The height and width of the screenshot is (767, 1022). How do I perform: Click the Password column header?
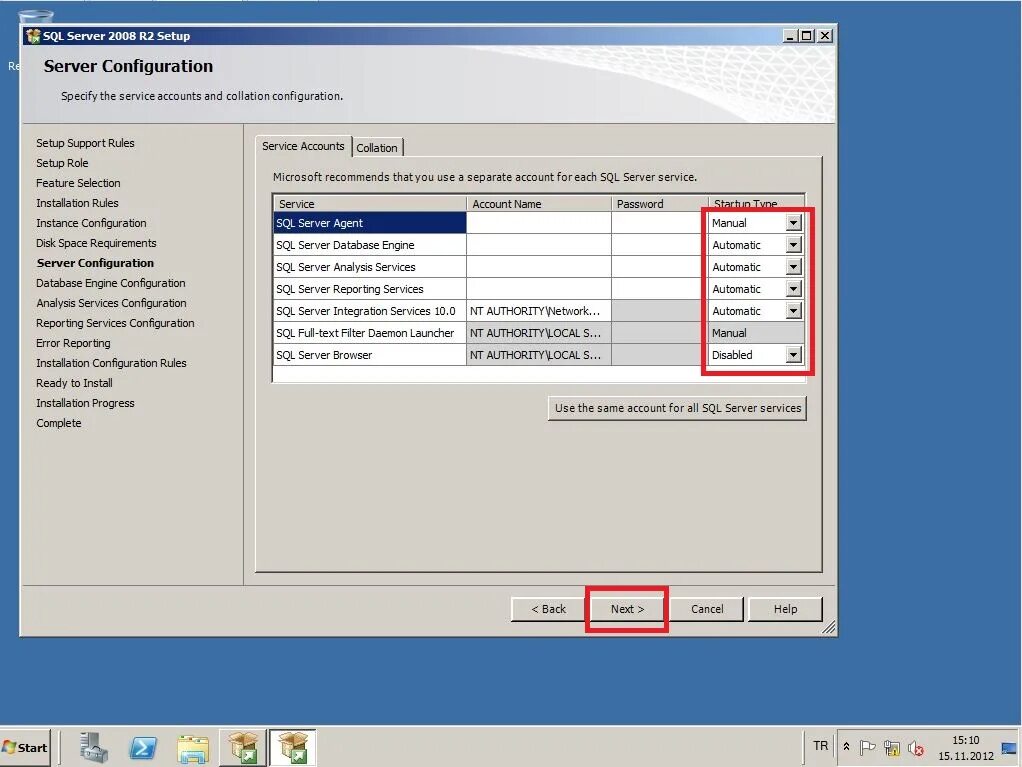660,204
